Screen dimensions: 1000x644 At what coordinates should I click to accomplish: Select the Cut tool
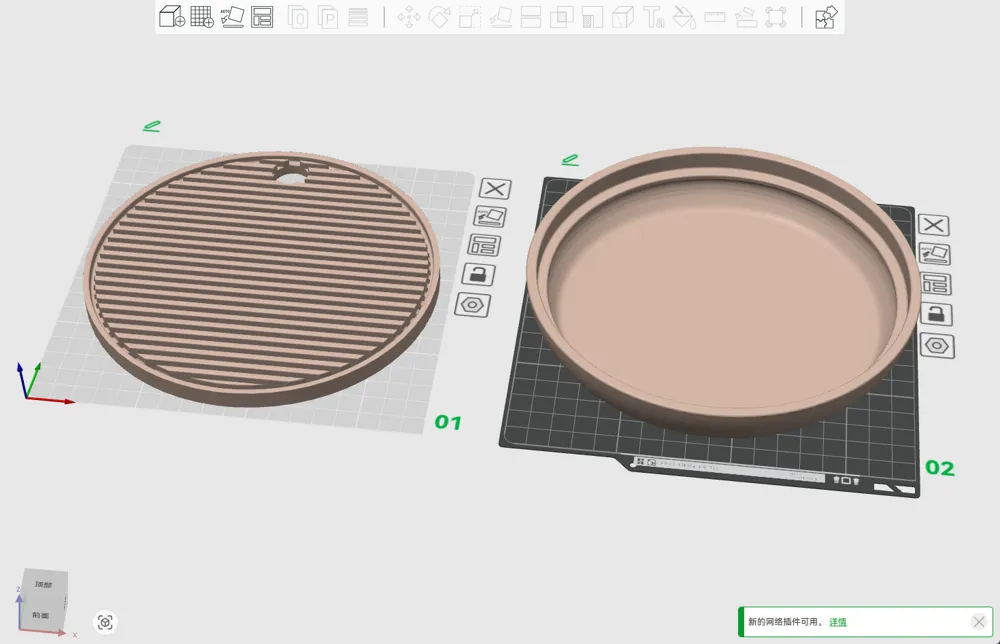(x=531, y=17)
